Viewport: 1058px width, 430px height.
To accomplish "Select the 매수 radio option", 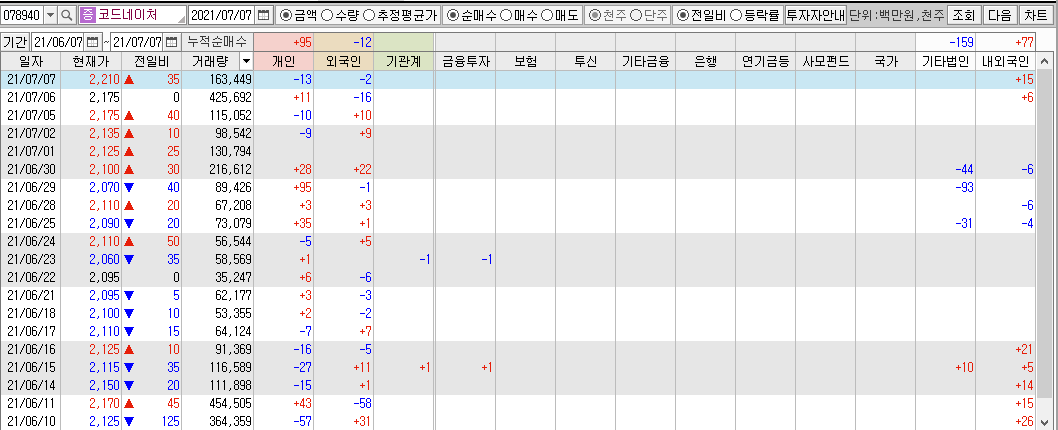I will point(505,15).
